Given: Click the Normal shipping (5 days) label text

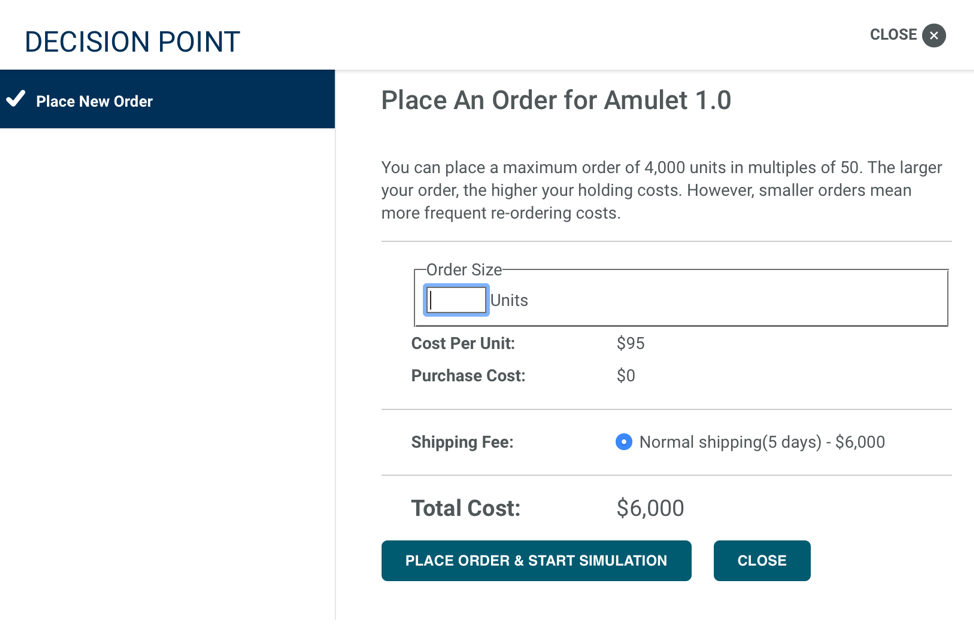Looking at the screenshot, I should coord(761,442).
